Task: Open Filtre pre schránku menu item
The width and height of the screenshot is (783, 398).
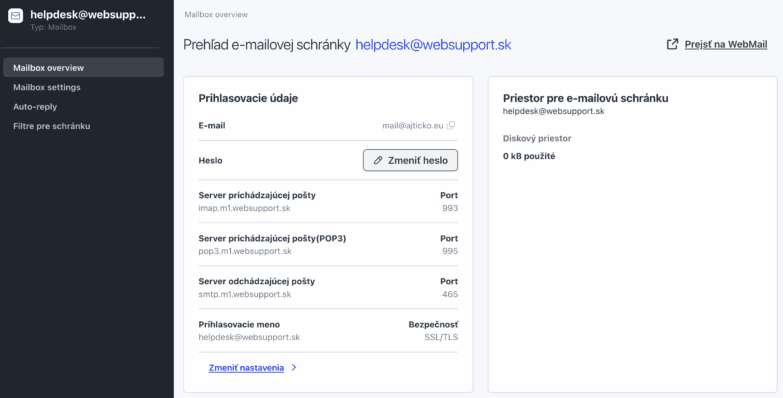Action: (51, 126)
